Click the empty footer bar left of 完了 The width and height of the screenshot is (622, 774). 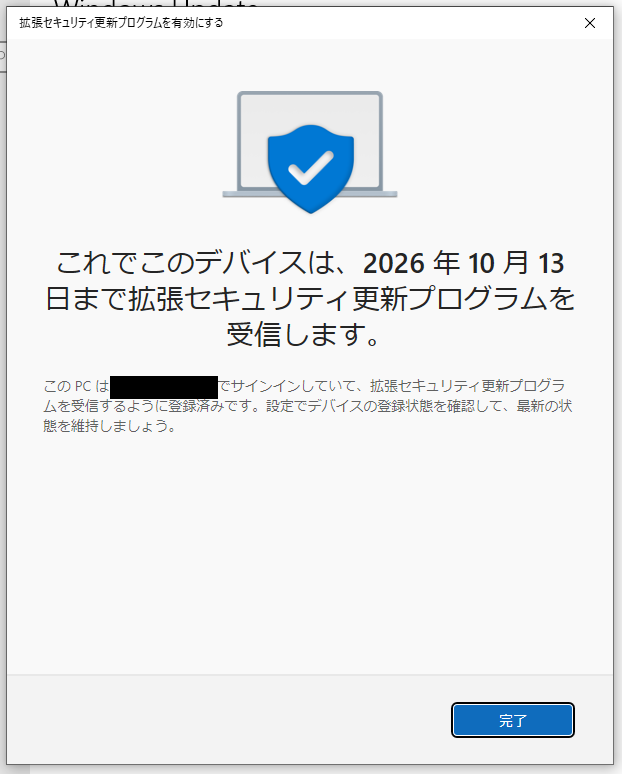[x=229, y=720]
